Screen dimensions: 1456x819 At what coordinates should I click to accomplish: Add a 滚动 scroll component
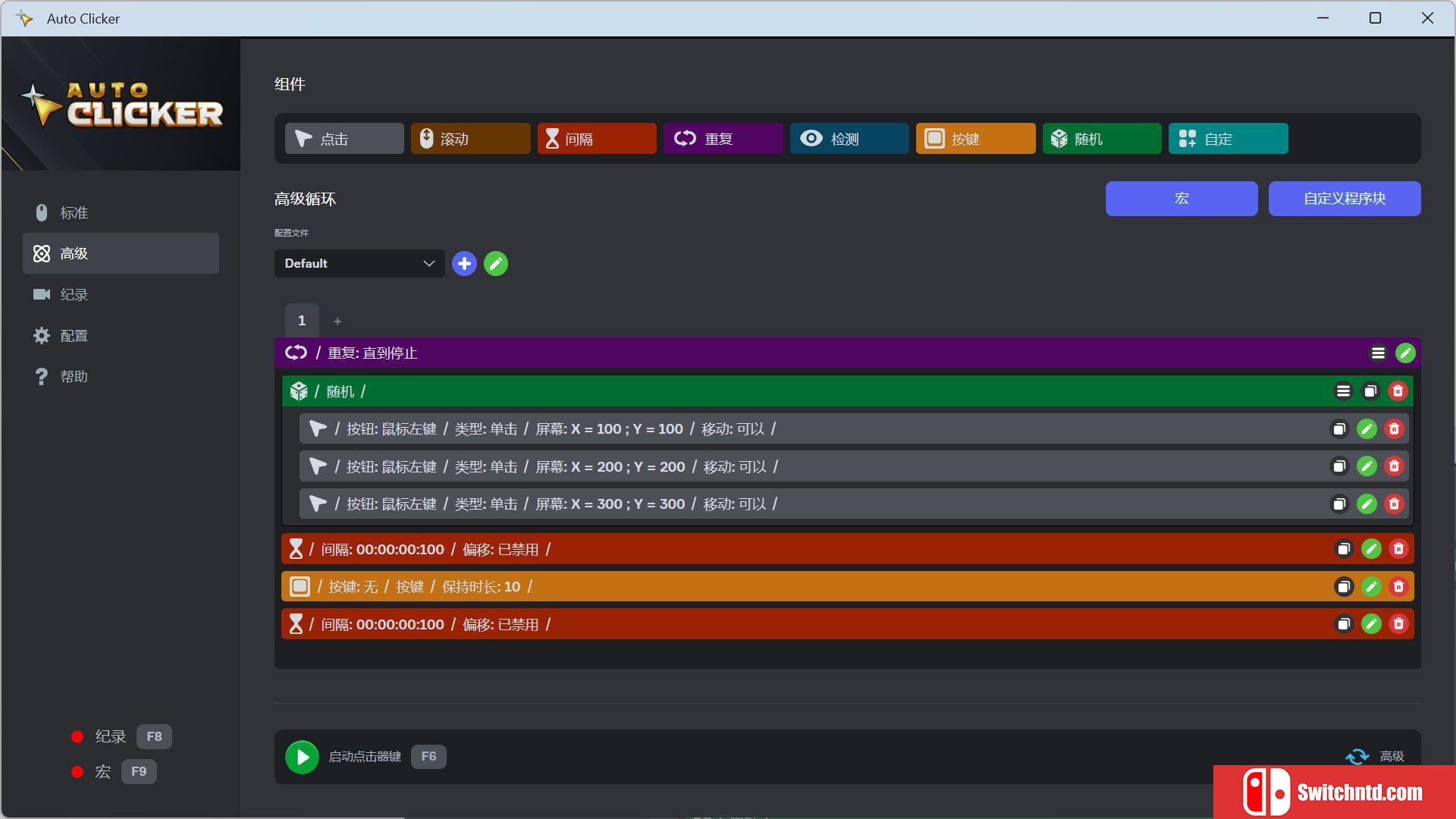[x=470, y=139]
